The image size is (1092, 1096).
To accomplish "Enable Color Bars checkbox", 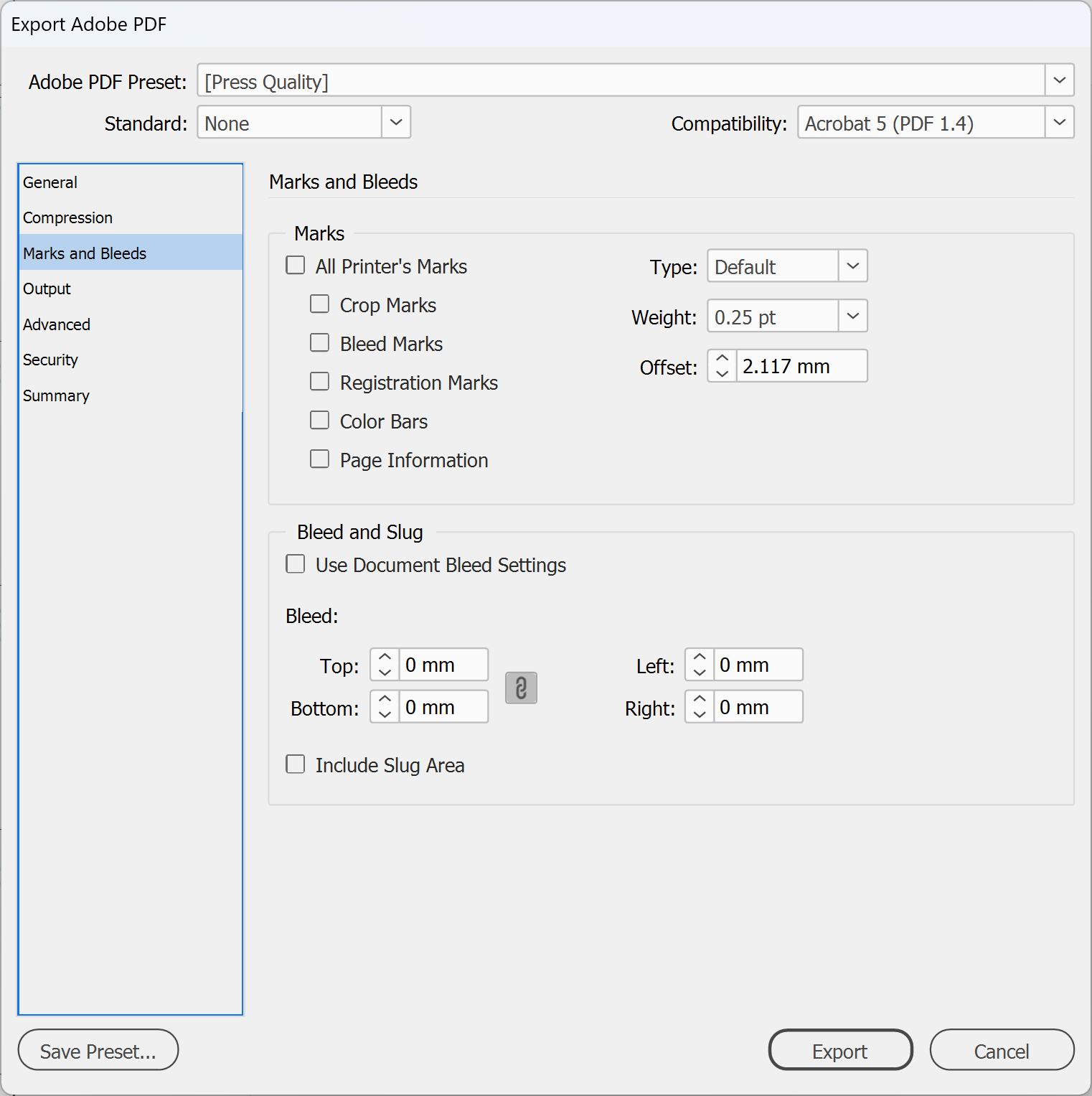I will [319, 421].
